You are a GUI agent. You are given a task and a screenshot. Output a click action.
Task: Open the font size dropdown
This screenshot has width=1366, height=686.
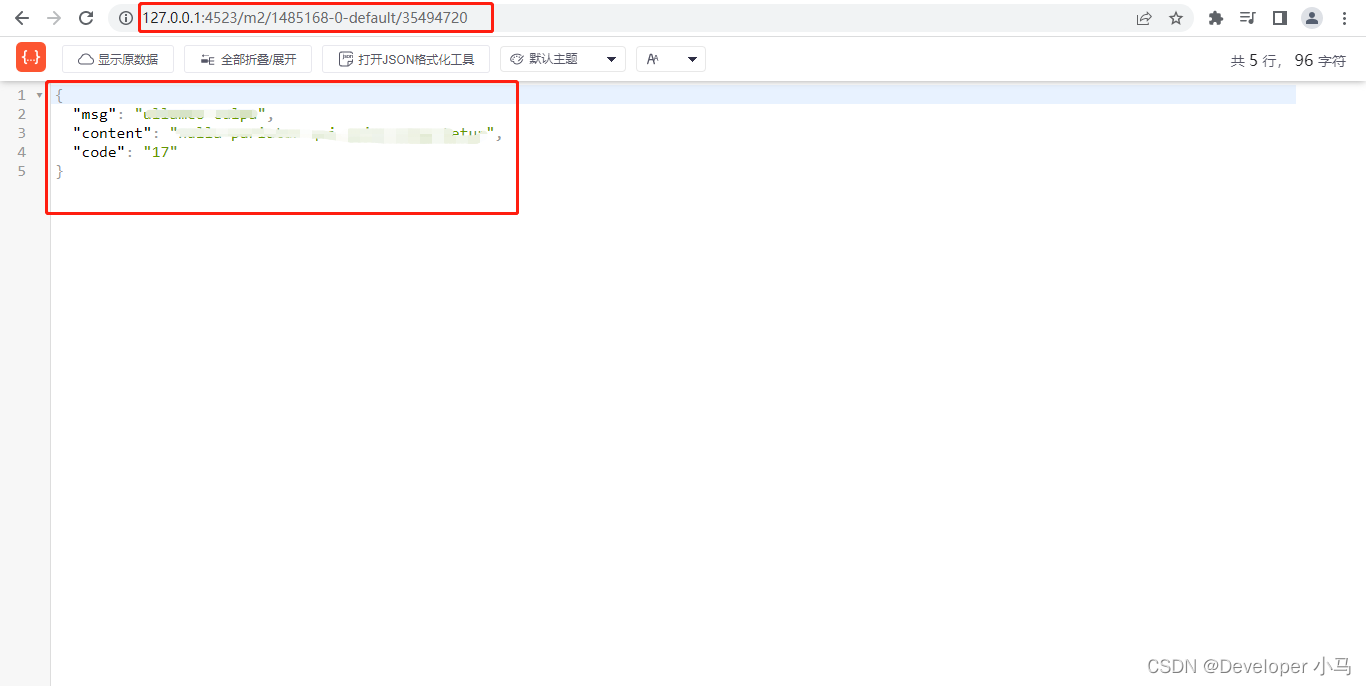(671, 59)
